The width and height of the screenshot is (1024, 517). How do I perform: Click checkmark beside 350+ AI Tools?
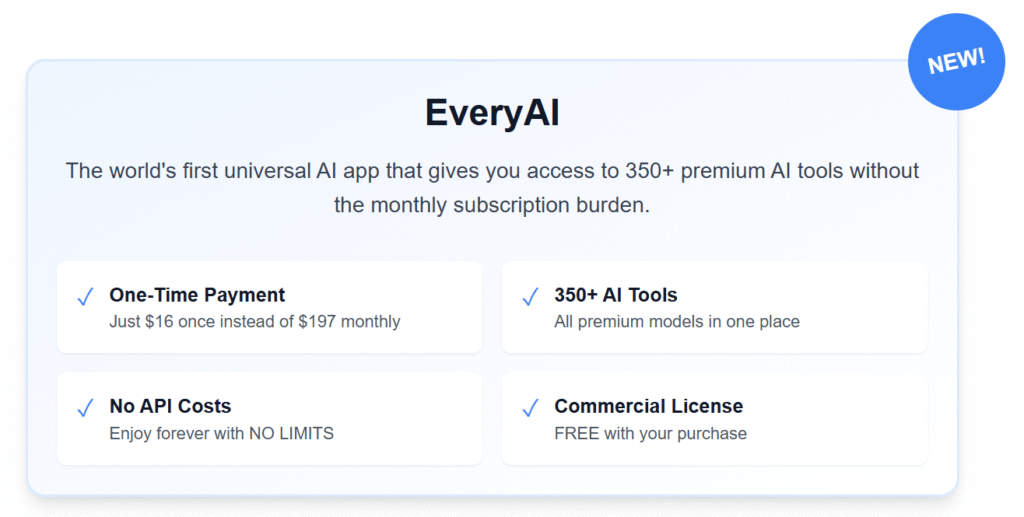coord(530,296)
